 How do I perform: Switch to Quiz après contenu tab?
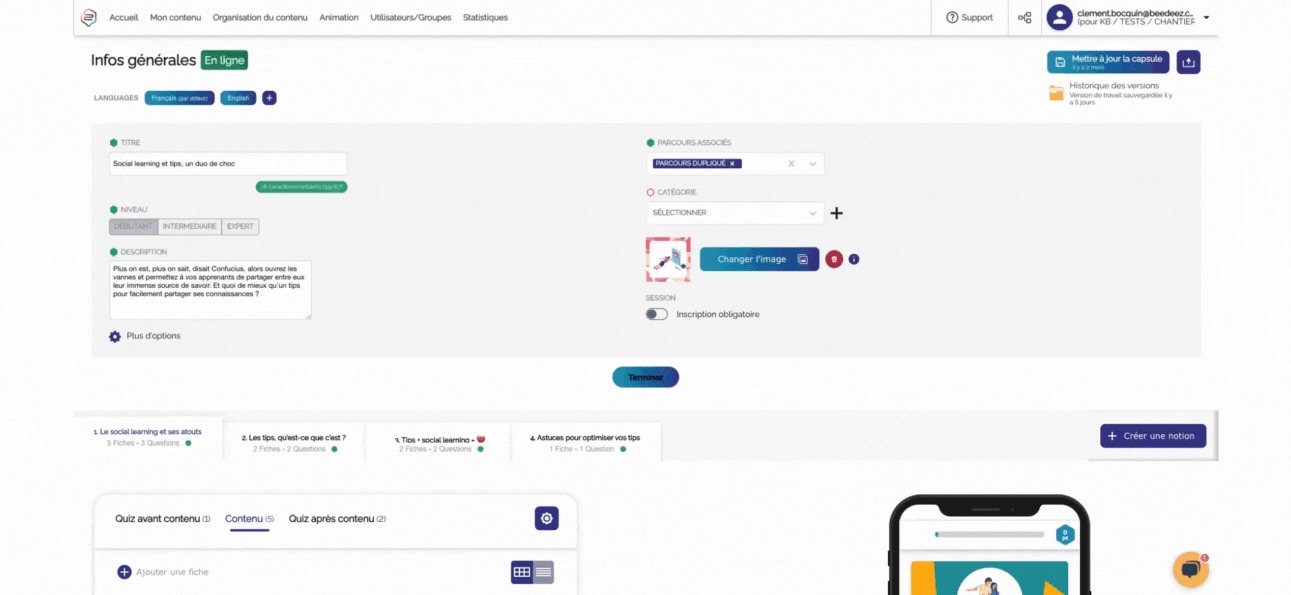[x=337, y=519]
